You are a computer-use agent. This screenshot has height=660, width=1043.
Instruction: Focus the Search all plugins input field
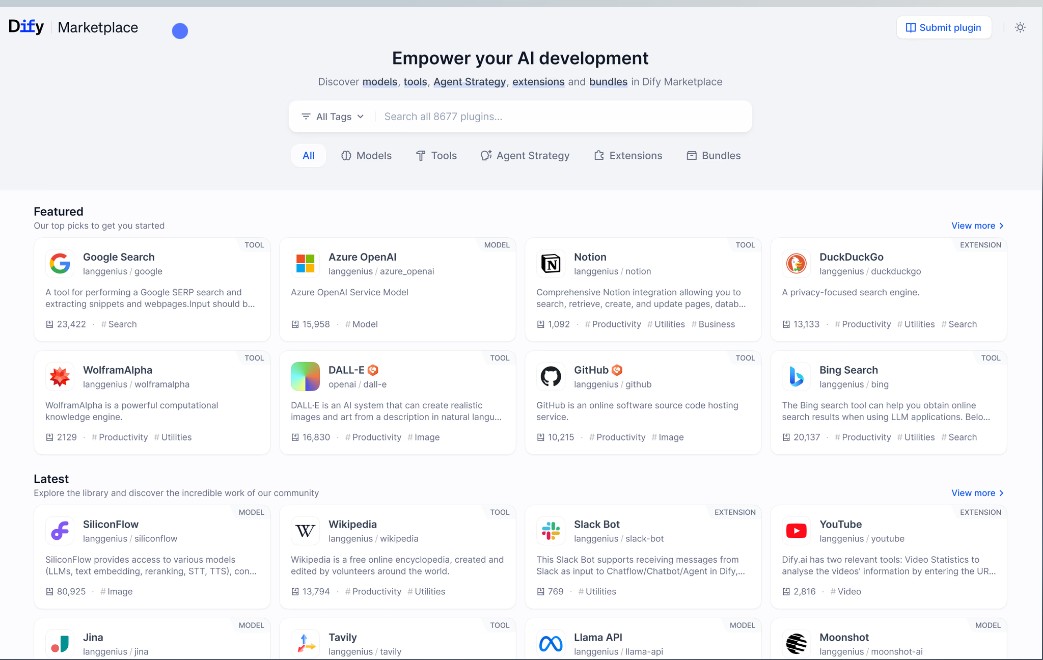click(560, 117)
